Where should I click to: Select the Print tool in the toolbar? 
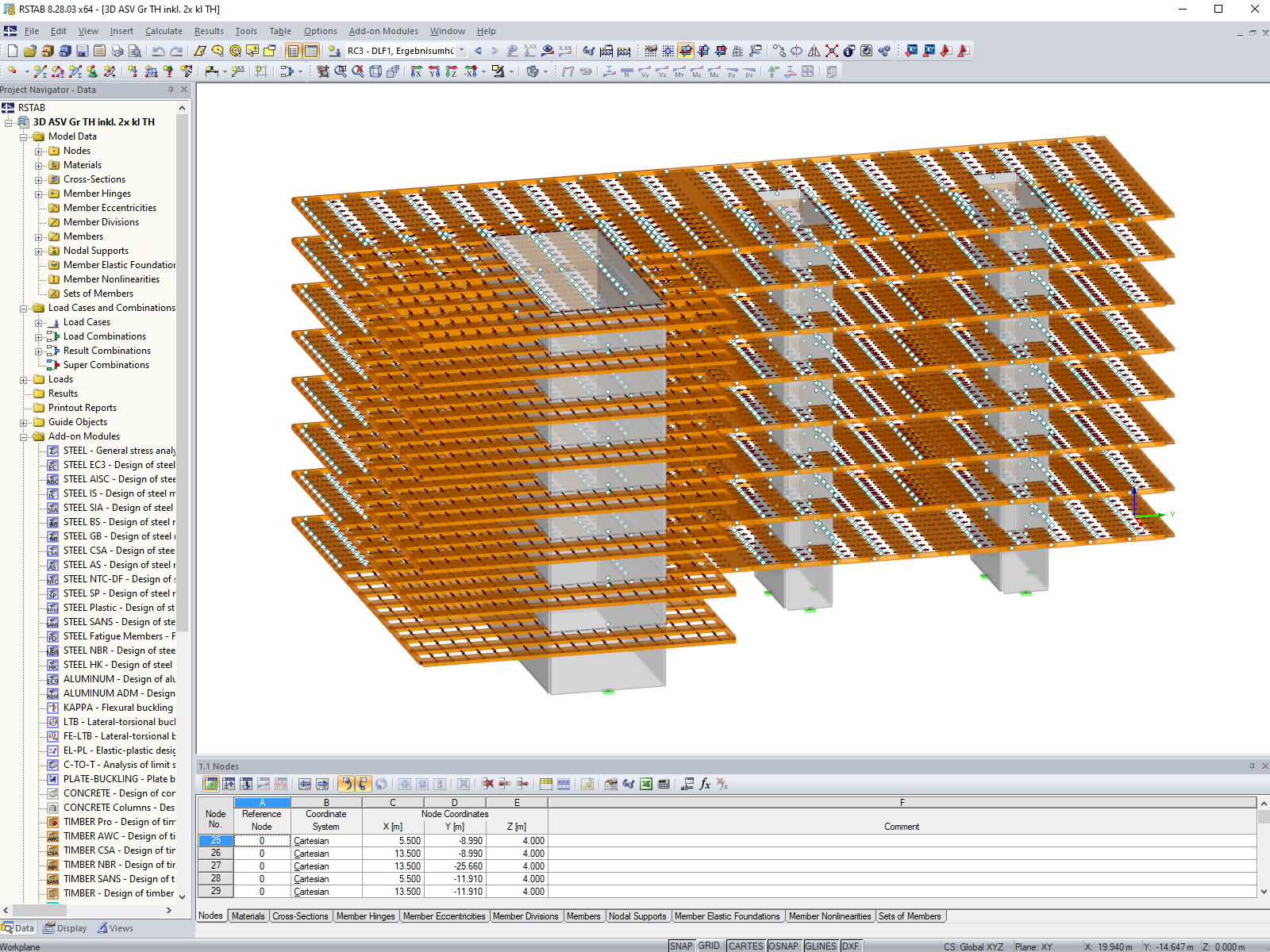(117, 50)
